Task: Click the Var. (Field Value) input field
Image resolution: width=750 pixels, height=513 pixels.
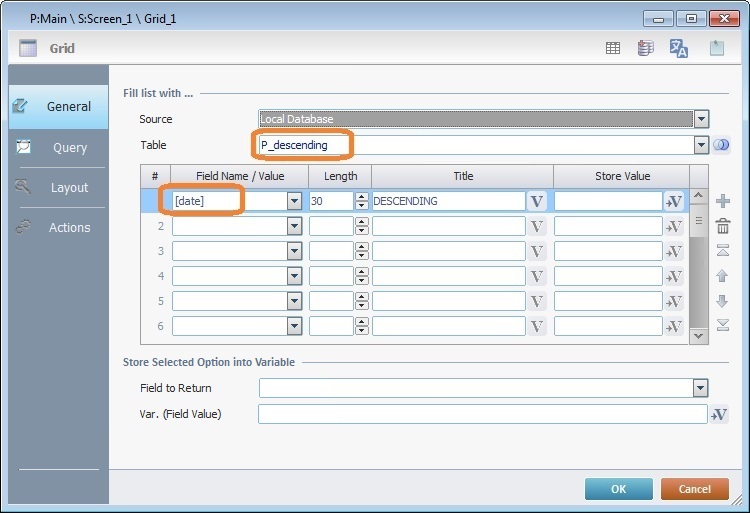Action: click(482, 414)
